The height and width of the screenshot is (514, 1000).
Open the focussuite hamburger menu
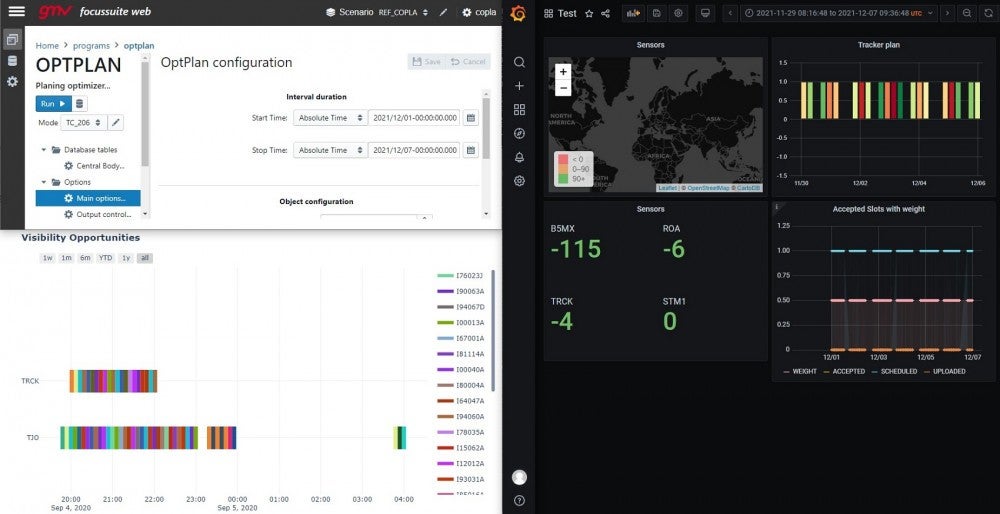[x=17, y=11]
